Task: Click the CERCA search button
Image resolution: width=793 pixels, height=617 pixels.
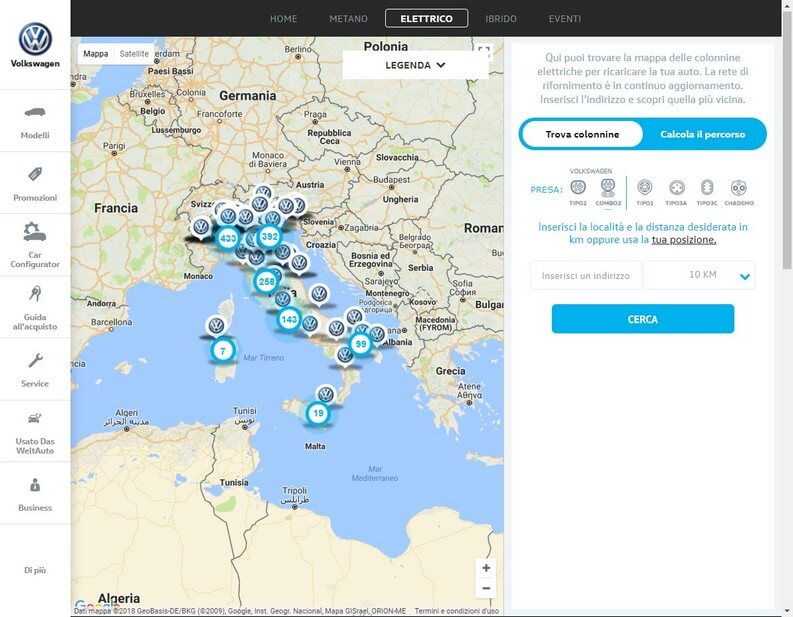Action: coord(643,319)
